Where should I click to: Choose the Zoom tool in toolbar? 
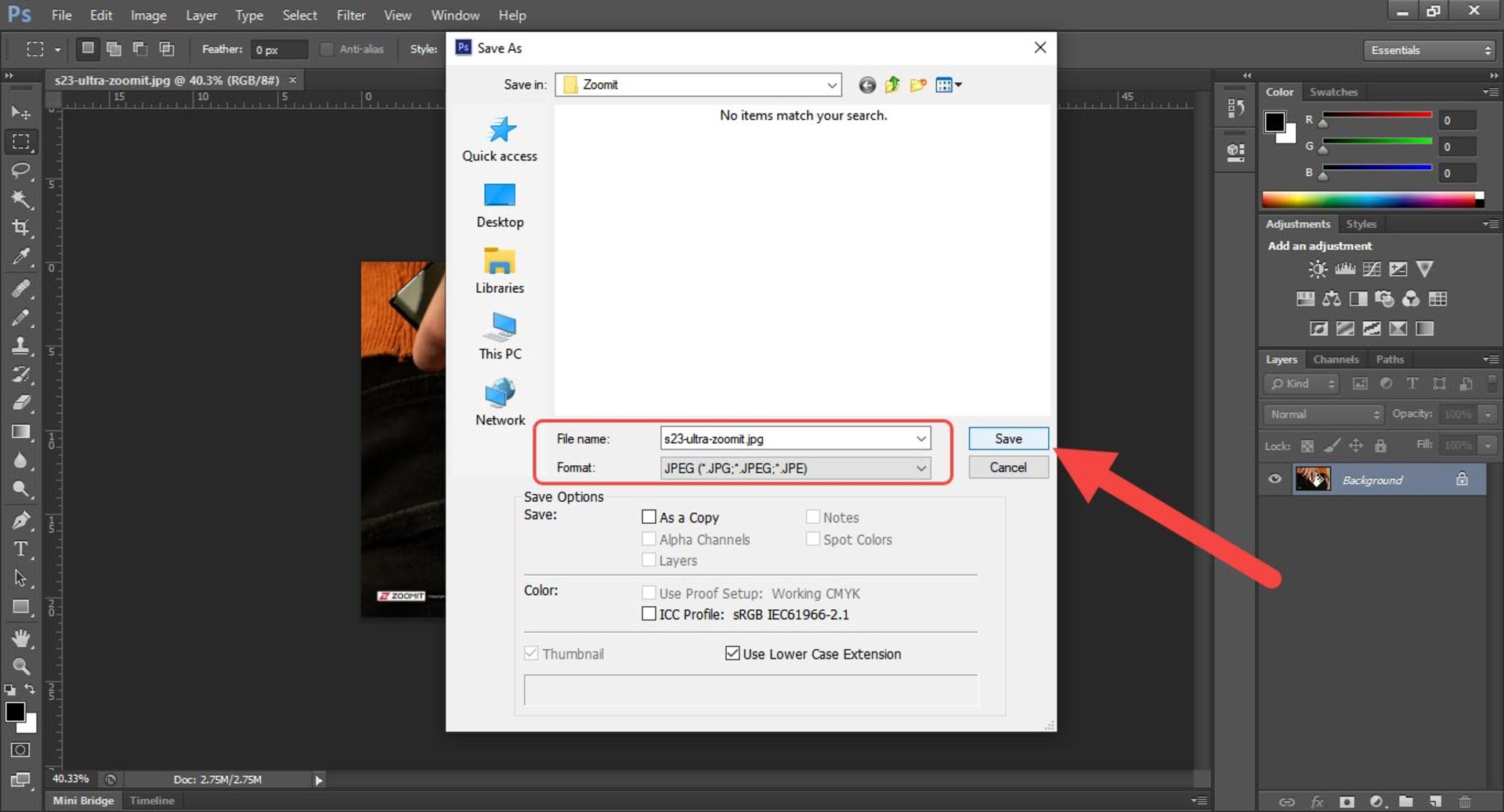coord(21,666)
